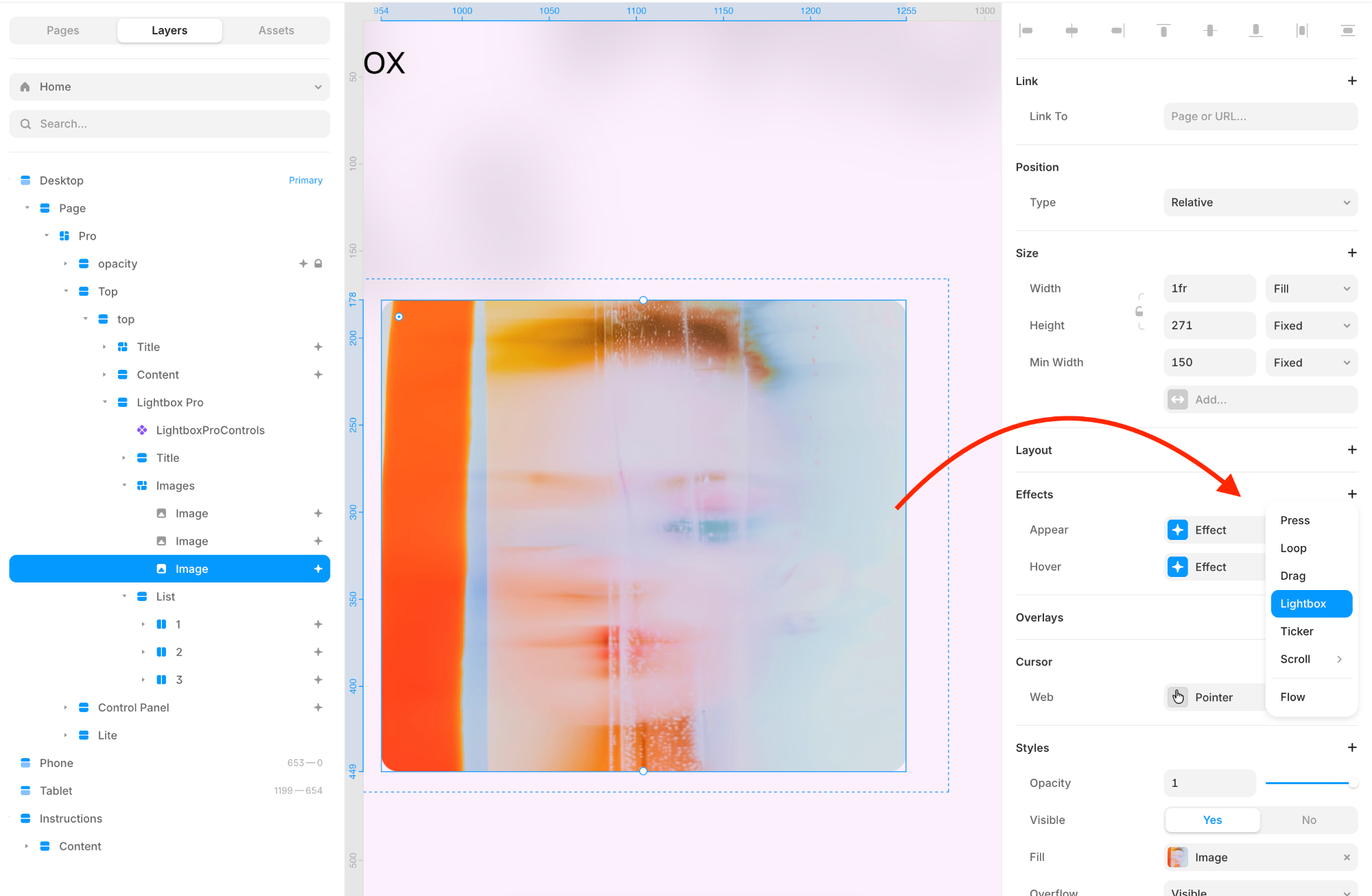This screenshot has width=1372, height=896.
Task: Remove the Fill image with x icon
Action: (1347, 857)
